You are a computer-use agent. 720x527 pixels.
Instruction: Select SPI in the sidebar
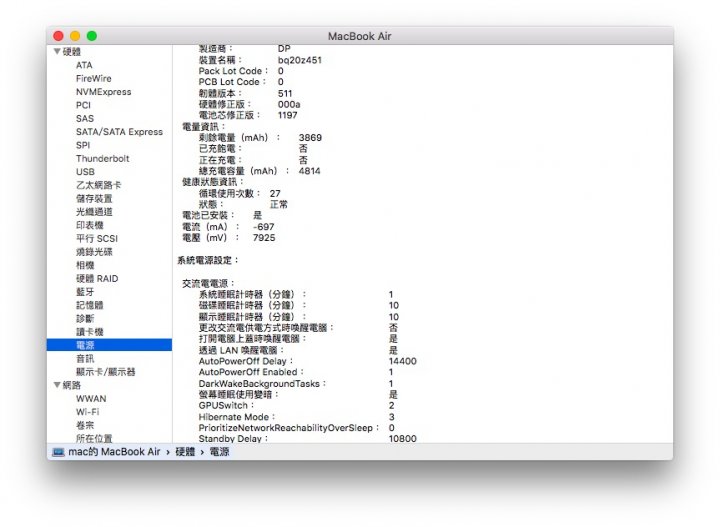tap(83, 145)
